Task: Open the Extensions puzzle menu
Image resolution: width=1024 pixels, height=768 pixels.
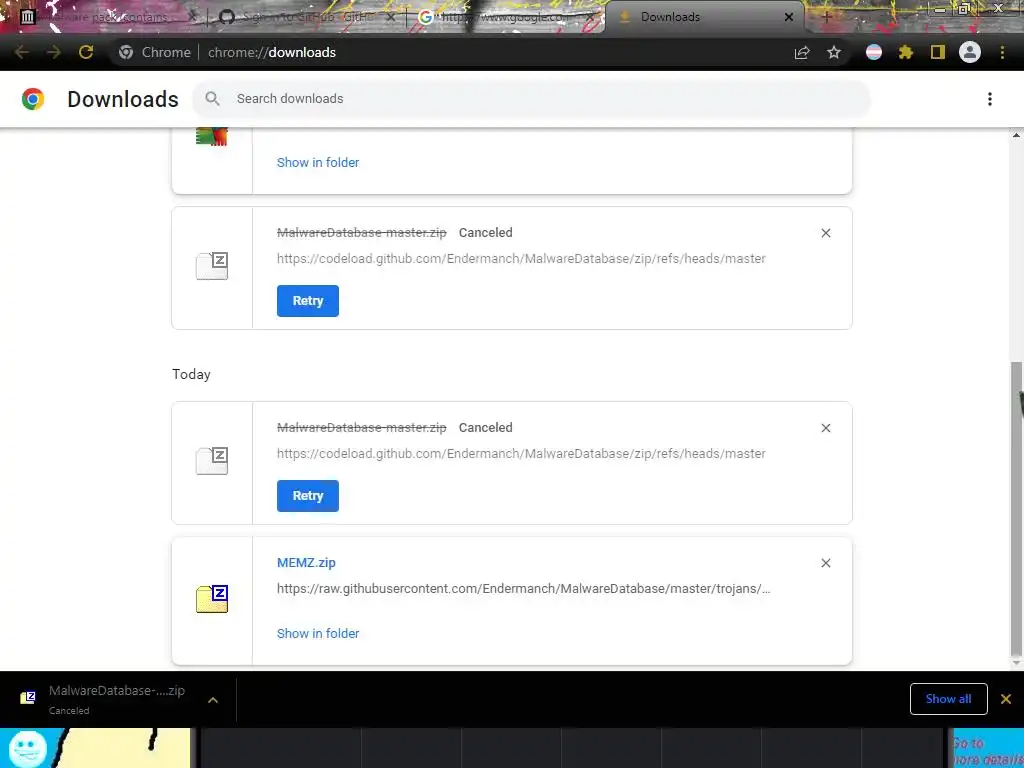Action: tap(906, 52)
